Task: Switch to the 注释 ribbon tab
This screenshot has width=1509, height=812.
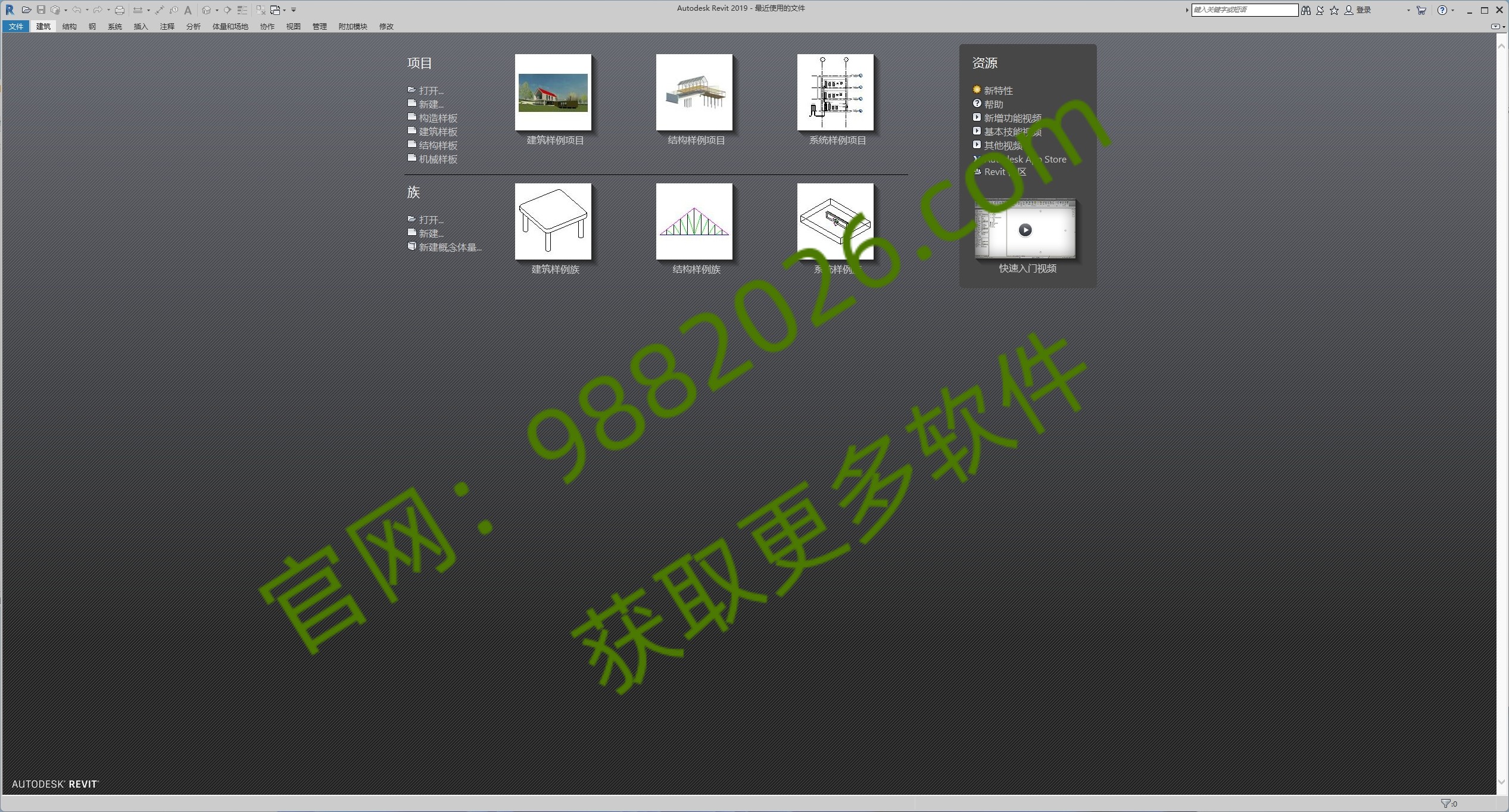Action: click(x=167, y=26)
